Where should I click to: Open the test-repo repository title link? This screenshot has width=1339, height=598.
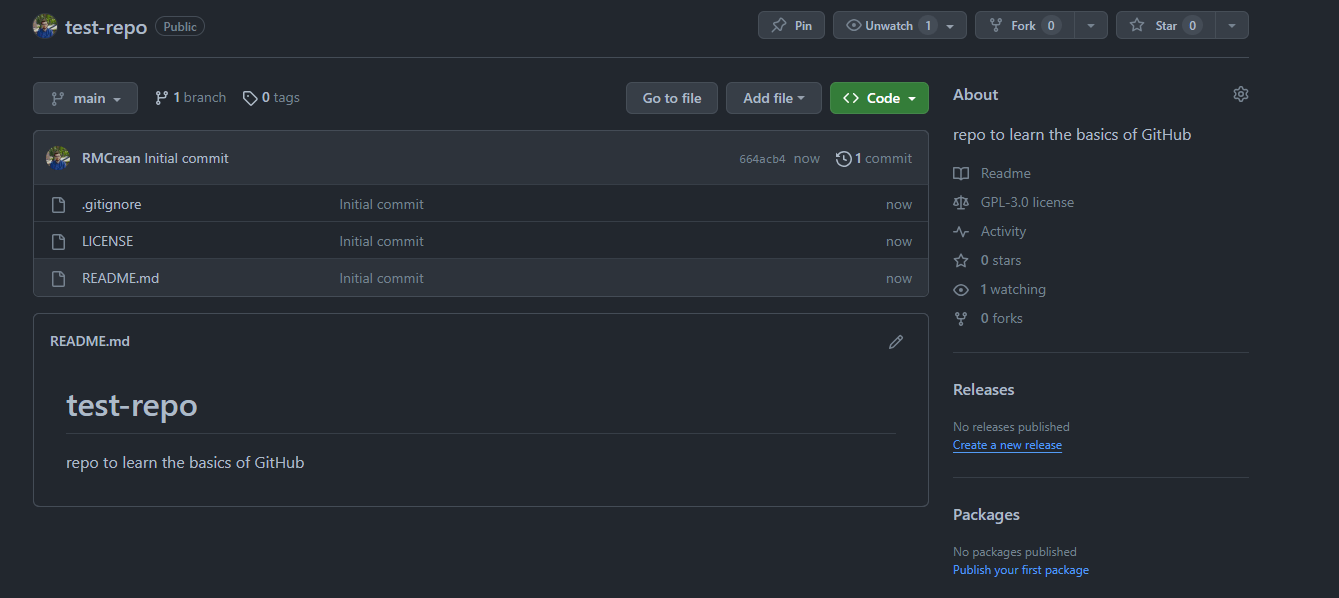pos(106,27)
